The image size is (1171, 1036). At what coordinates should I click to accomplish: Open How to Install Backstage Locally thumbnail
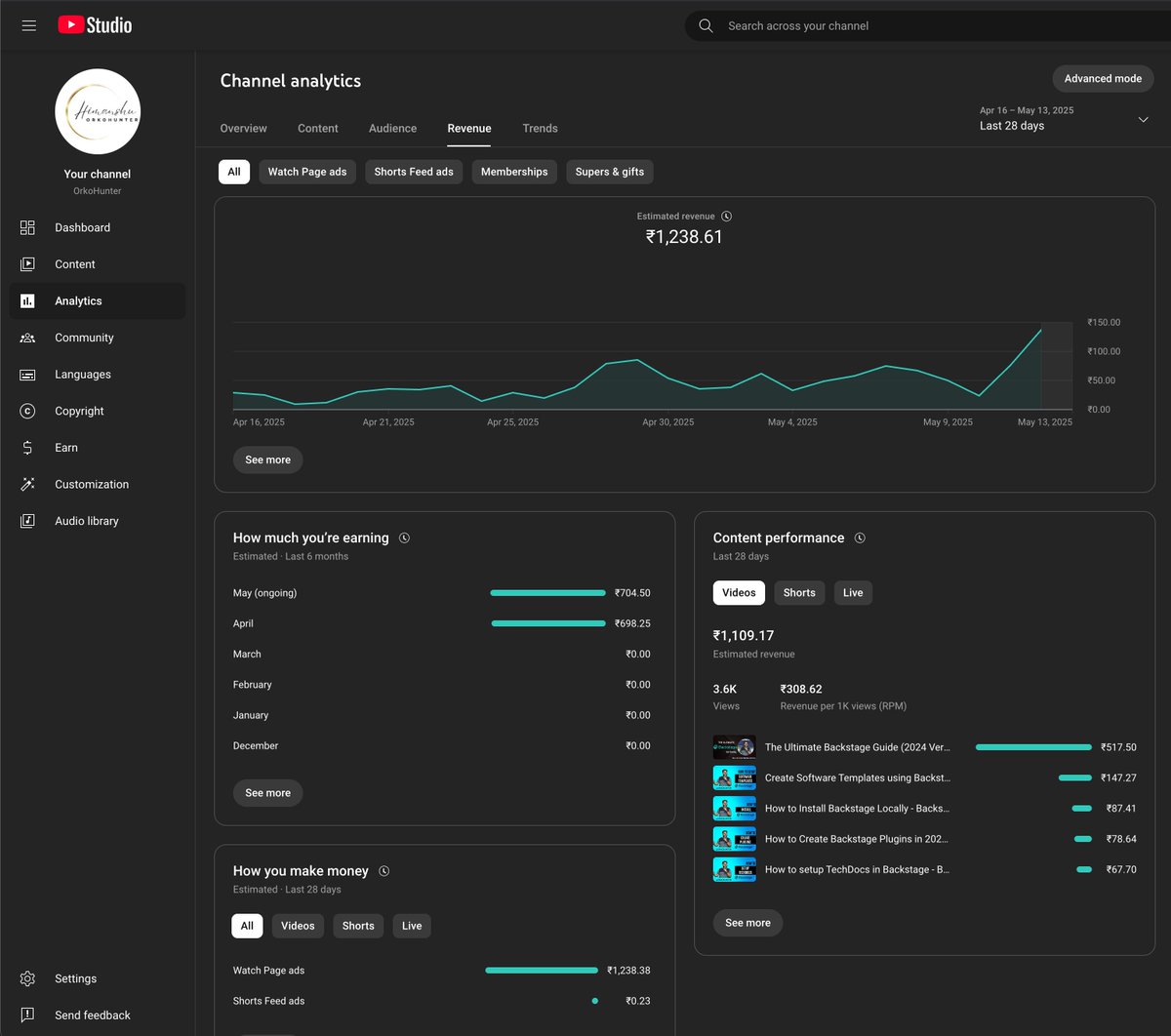(x=734, y=808)
